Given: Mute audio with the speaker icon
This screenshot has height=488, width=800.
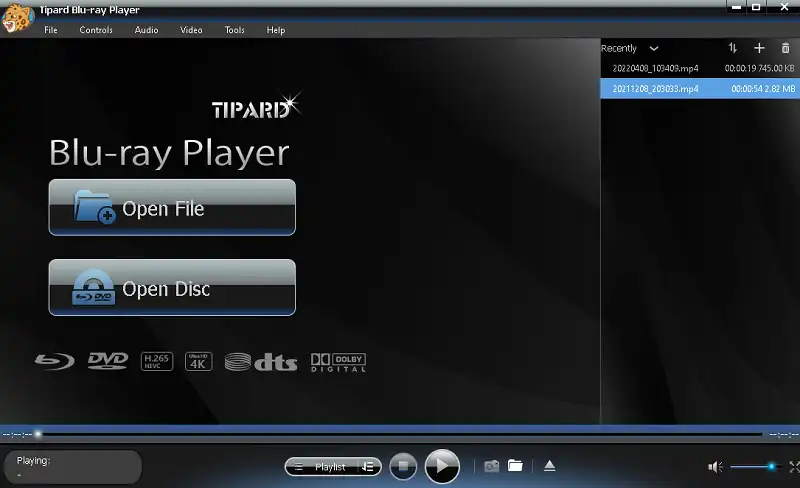Looking at the screenshot, I should coord(715,467).
